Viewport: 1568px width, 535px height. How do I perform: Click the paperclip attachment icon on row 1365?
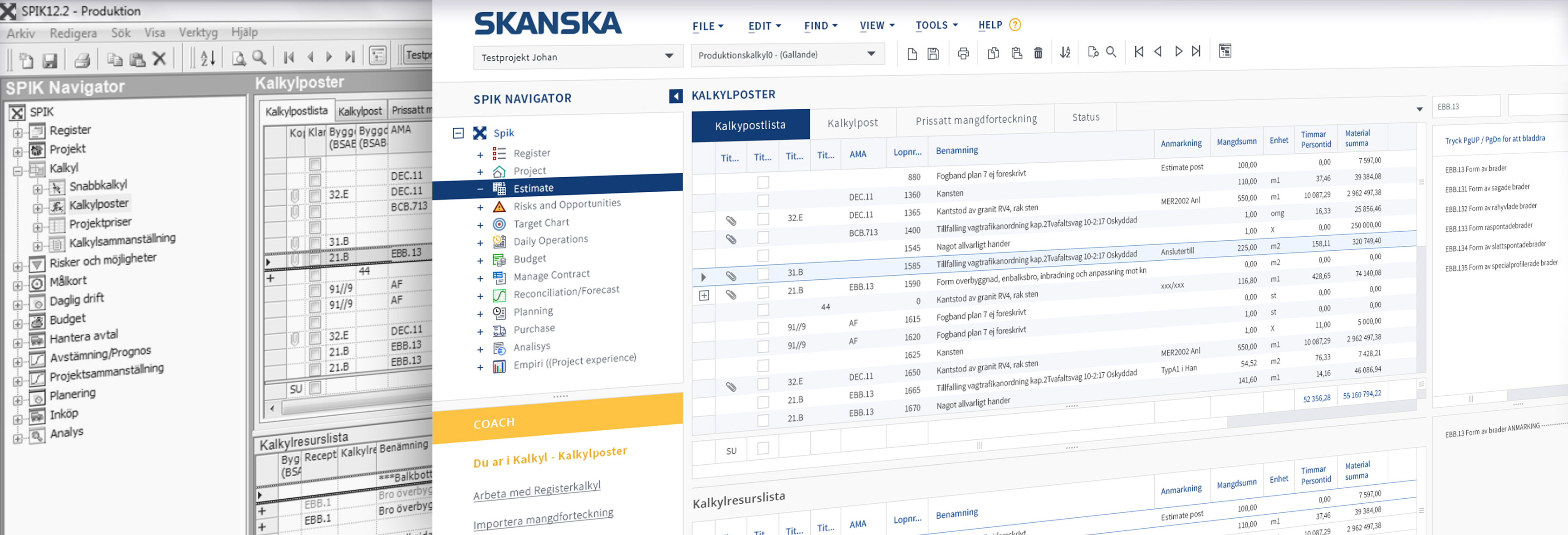731,221
